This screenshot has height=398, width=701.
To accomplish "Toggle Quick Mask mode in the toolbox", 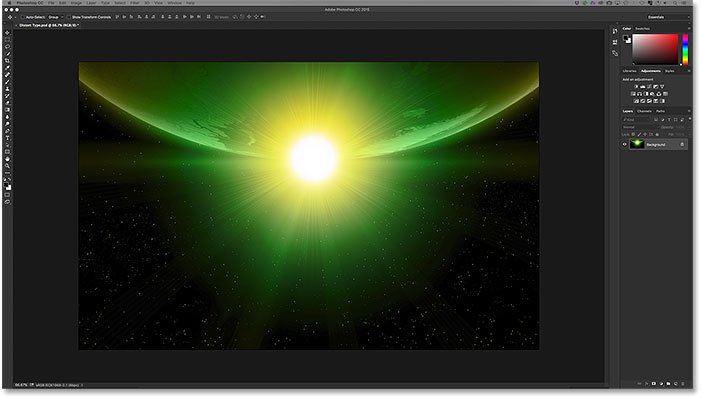I will coord(8,195).
